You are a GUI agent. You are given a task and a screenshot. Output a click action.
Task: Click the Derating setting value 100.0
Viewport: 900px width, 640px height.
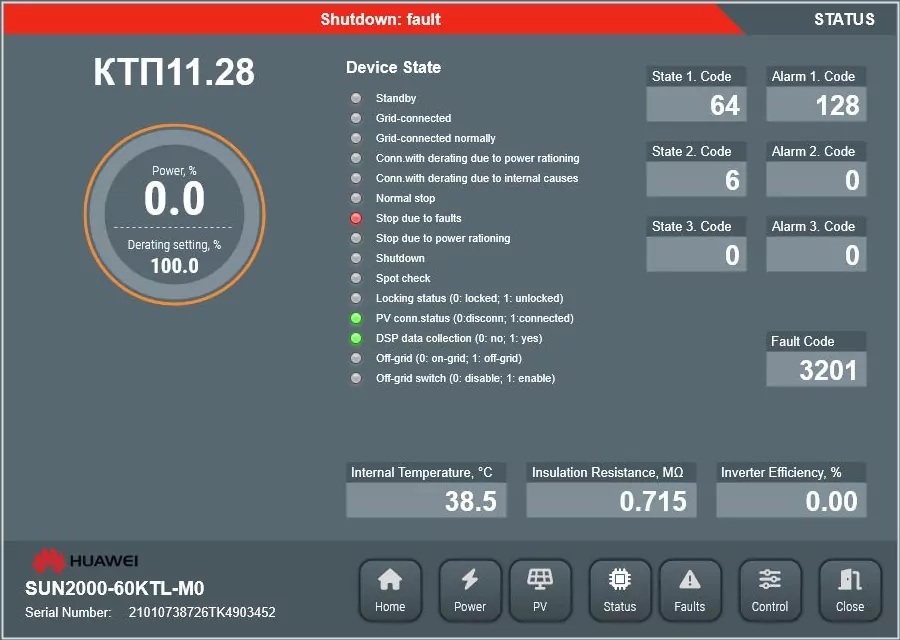click(174, 266)
